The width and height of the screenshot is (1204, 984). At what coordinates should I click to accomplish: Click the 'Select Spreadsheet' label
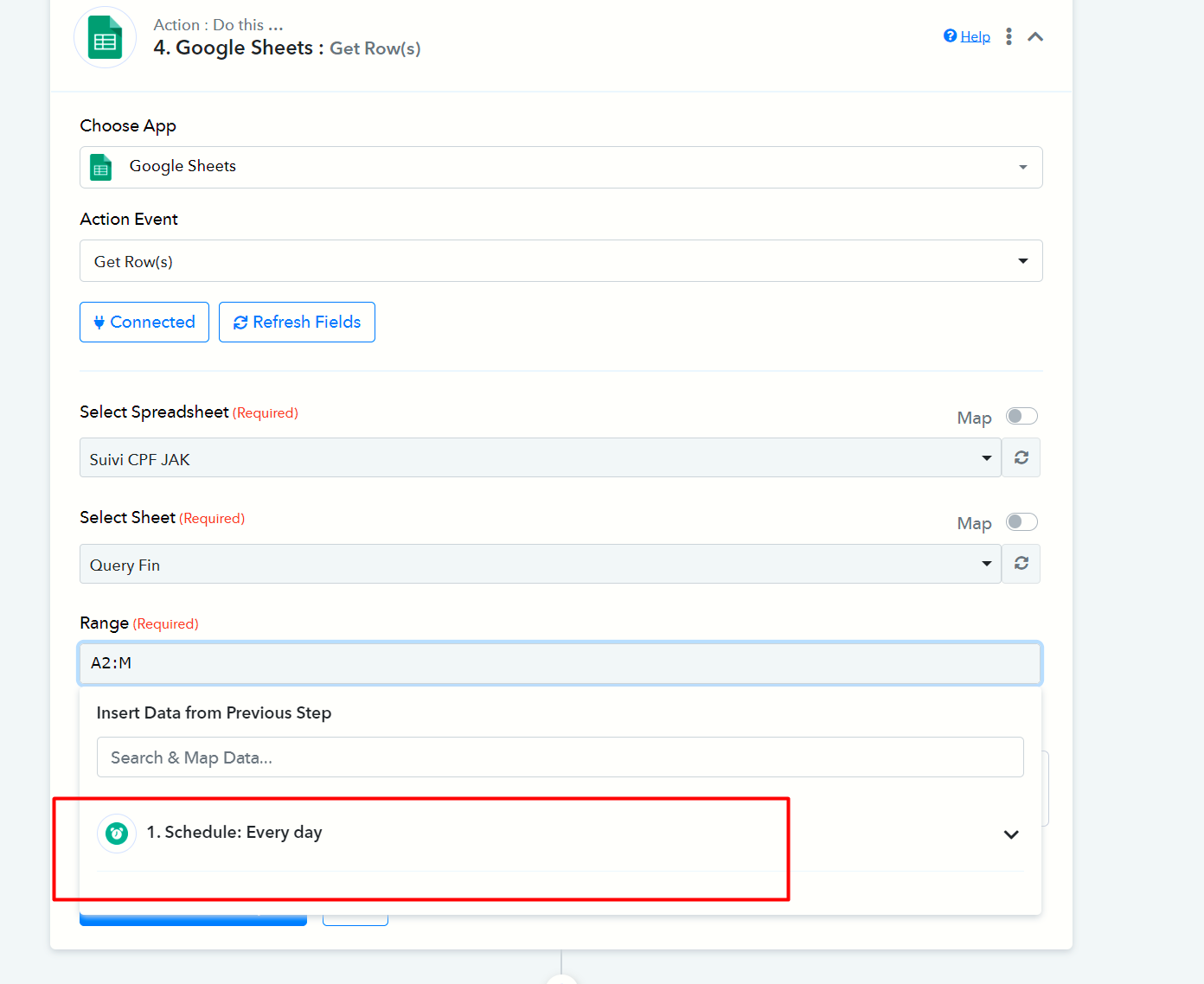click(154, 412)
